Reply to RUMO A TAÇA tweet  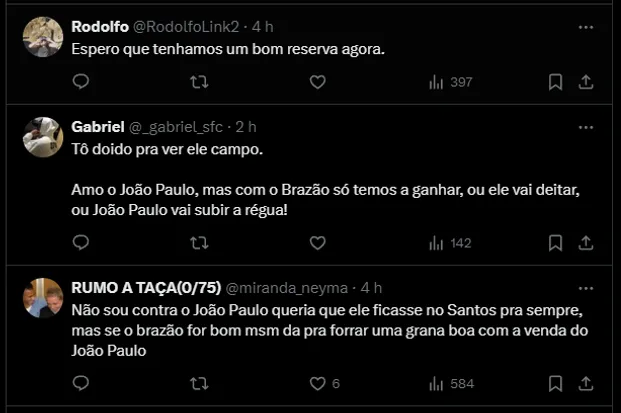(x=81, y=382)
